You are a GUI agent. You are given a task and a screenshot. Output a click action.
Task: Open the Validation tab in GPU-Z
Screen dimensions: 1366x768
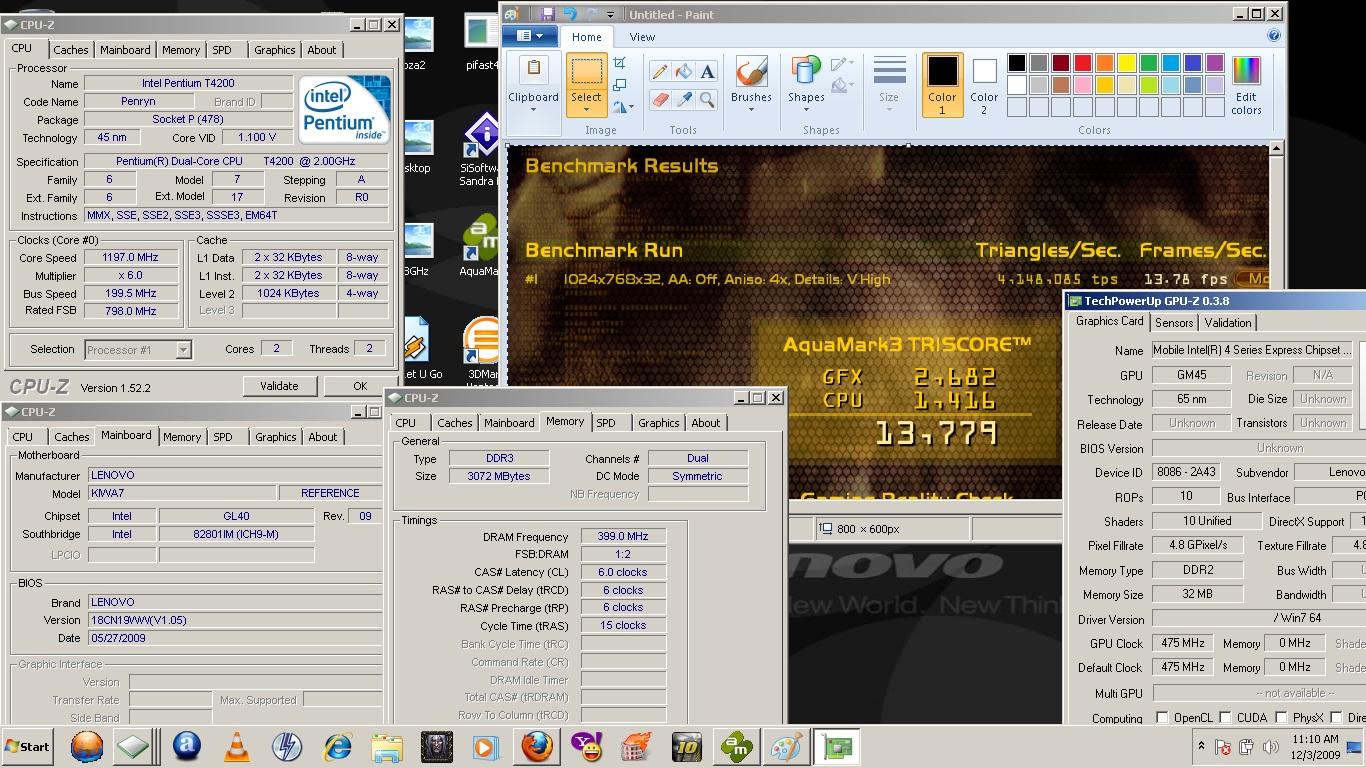(1227, 322)
